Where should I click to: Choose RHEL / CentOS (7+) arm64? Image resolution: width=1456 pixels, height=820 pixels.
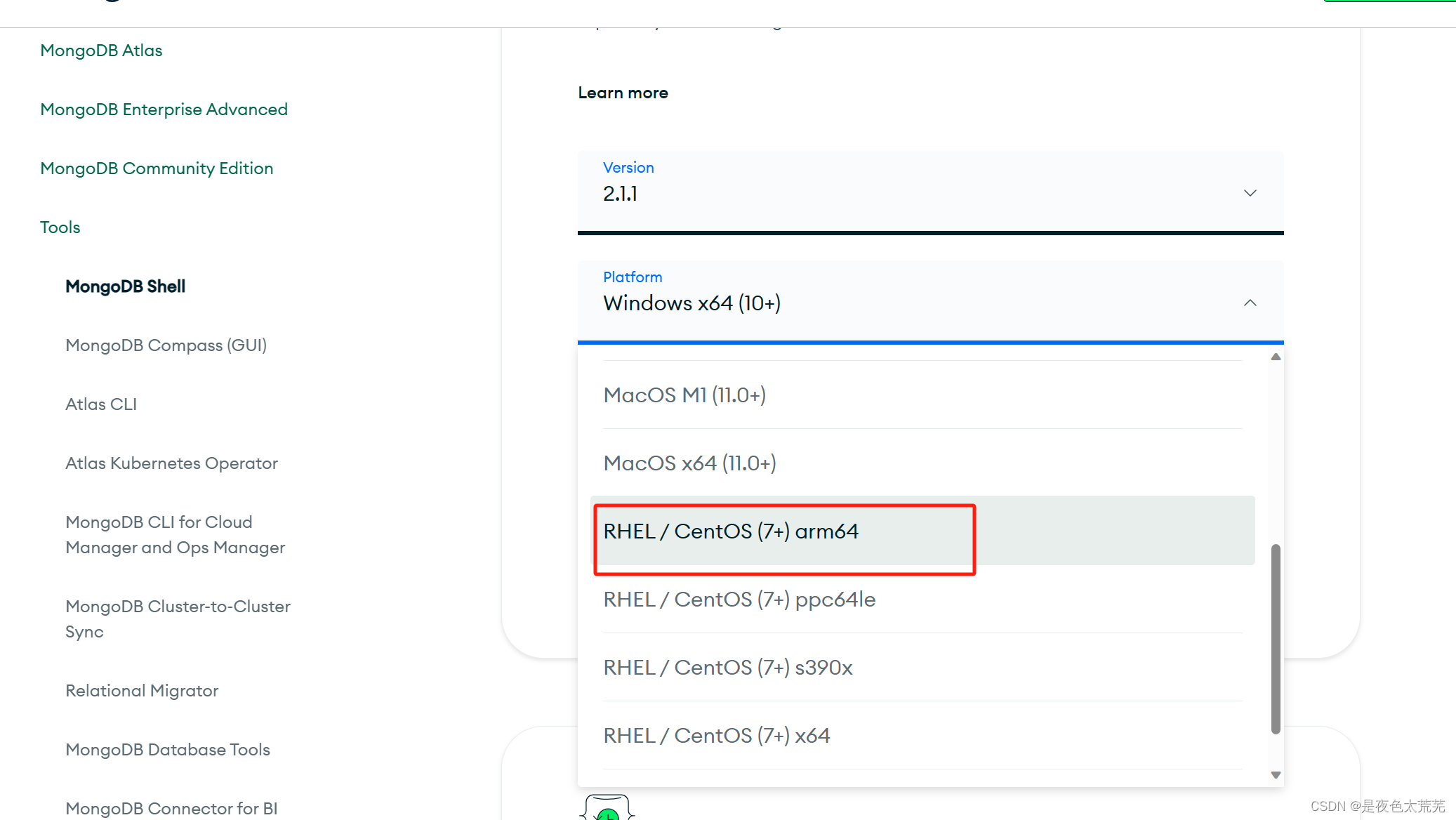[922, 531]
